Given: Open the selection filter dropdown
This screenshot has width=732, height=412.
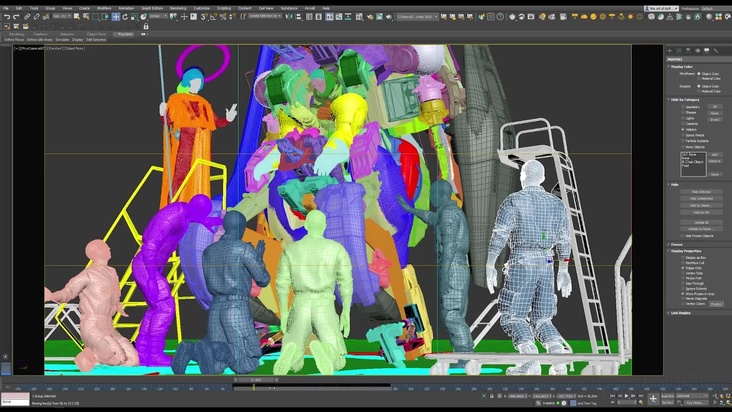Looking at the screenshot, I should pos(62,16).
